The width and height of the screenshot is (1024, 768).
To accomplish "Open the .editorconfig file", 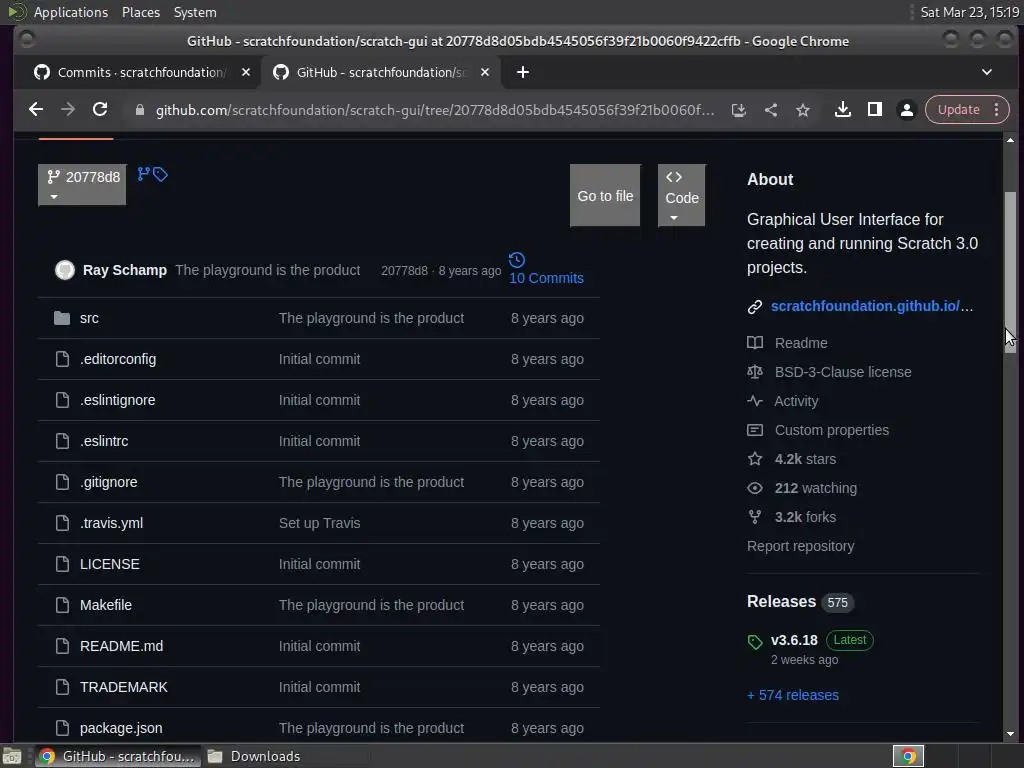I will [118, 359].
